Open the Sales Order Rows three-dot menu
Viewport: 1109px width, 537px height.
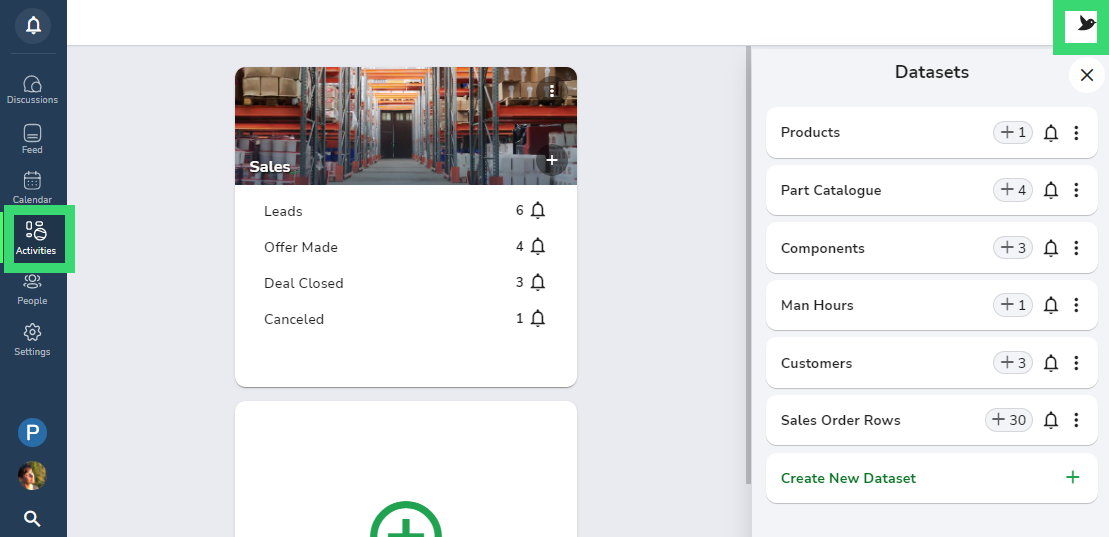pos(1076,421)
